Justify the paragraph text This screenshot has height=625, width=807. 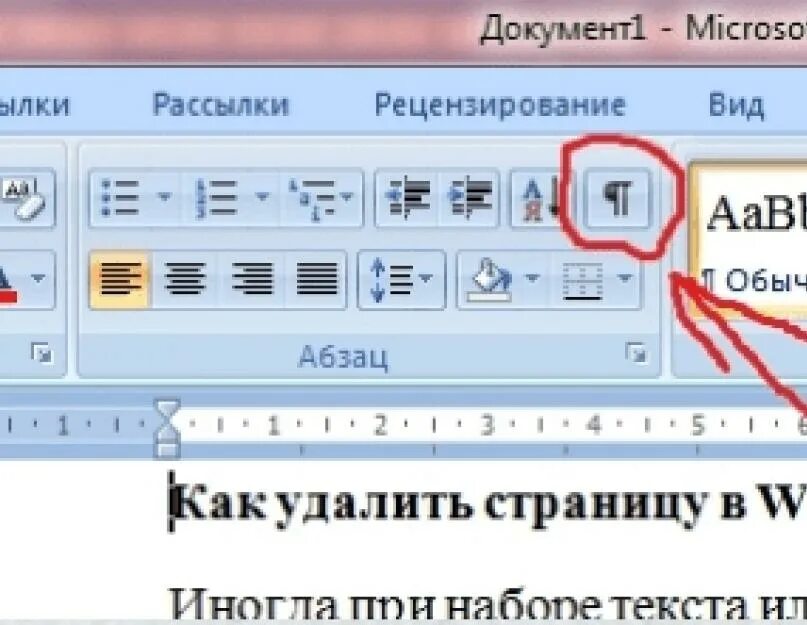(317, 279)
